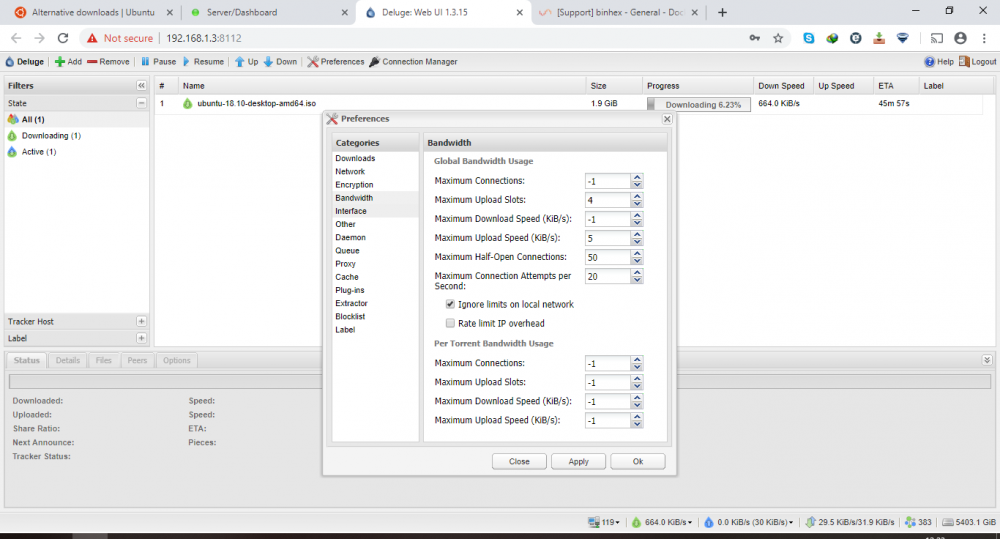Screen dimensions: 1000x539
Task: Switch to the Details tab
Action: (x=68, y=360)
